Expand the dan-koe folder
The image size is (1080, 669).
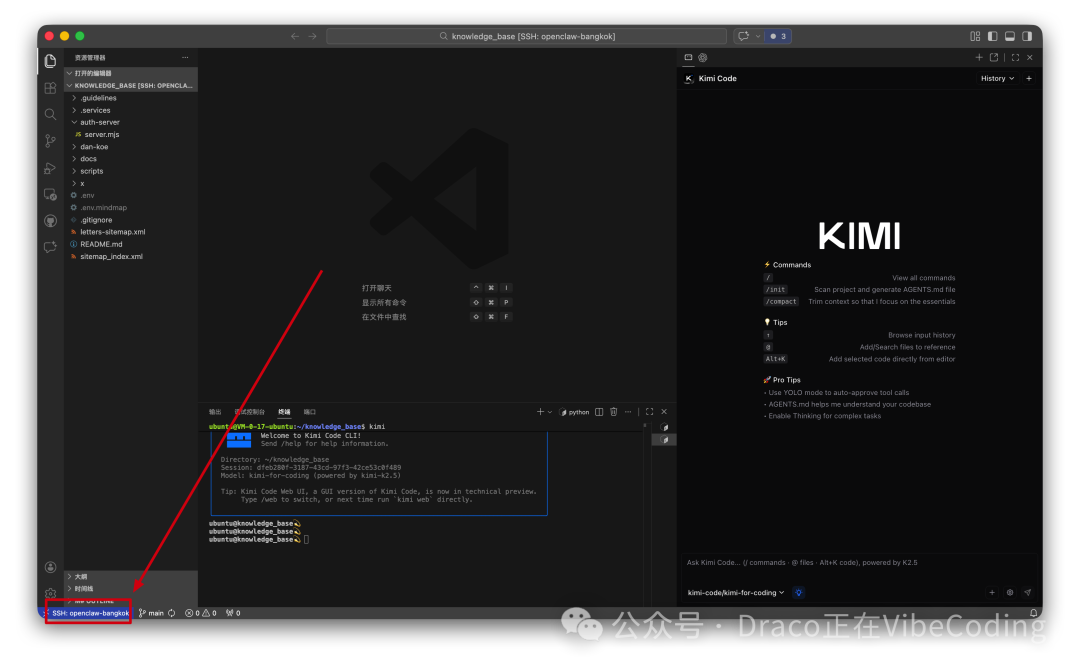click(95, 146)
